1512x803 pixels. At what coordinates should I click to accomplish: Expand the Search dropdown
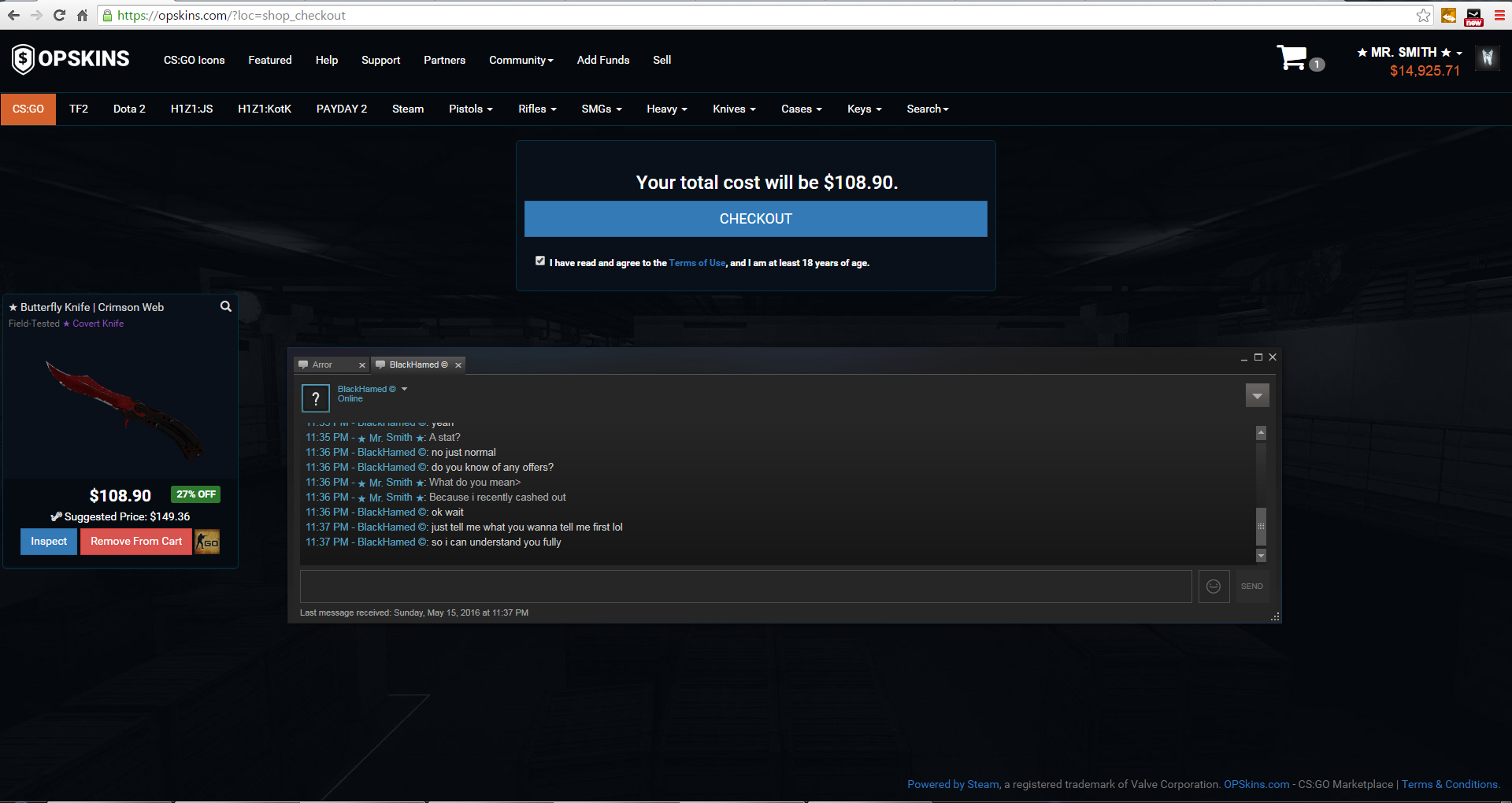pyautogui.click(x=928, y=109)
